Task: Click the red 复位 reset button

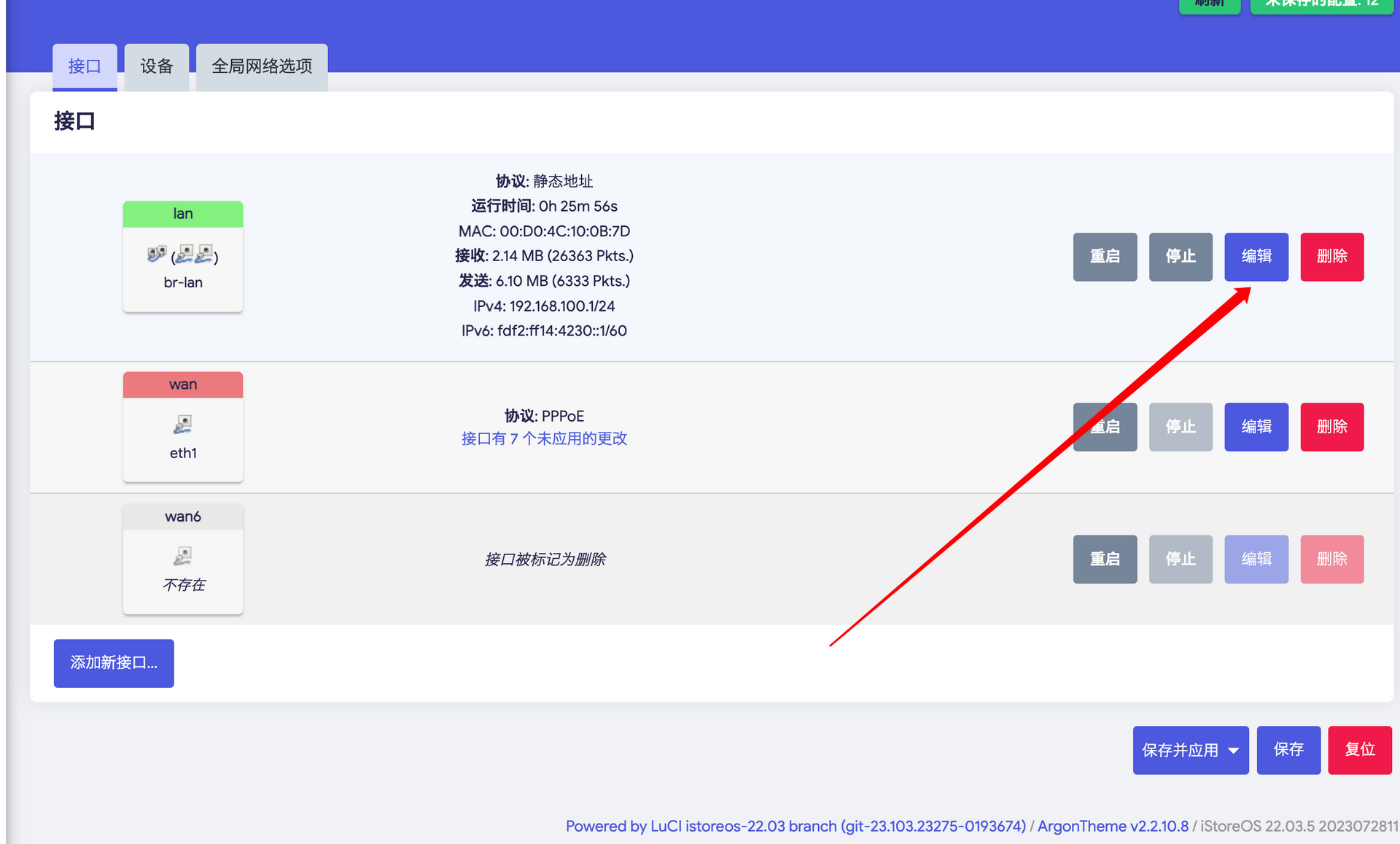Action: (1360, 750)
